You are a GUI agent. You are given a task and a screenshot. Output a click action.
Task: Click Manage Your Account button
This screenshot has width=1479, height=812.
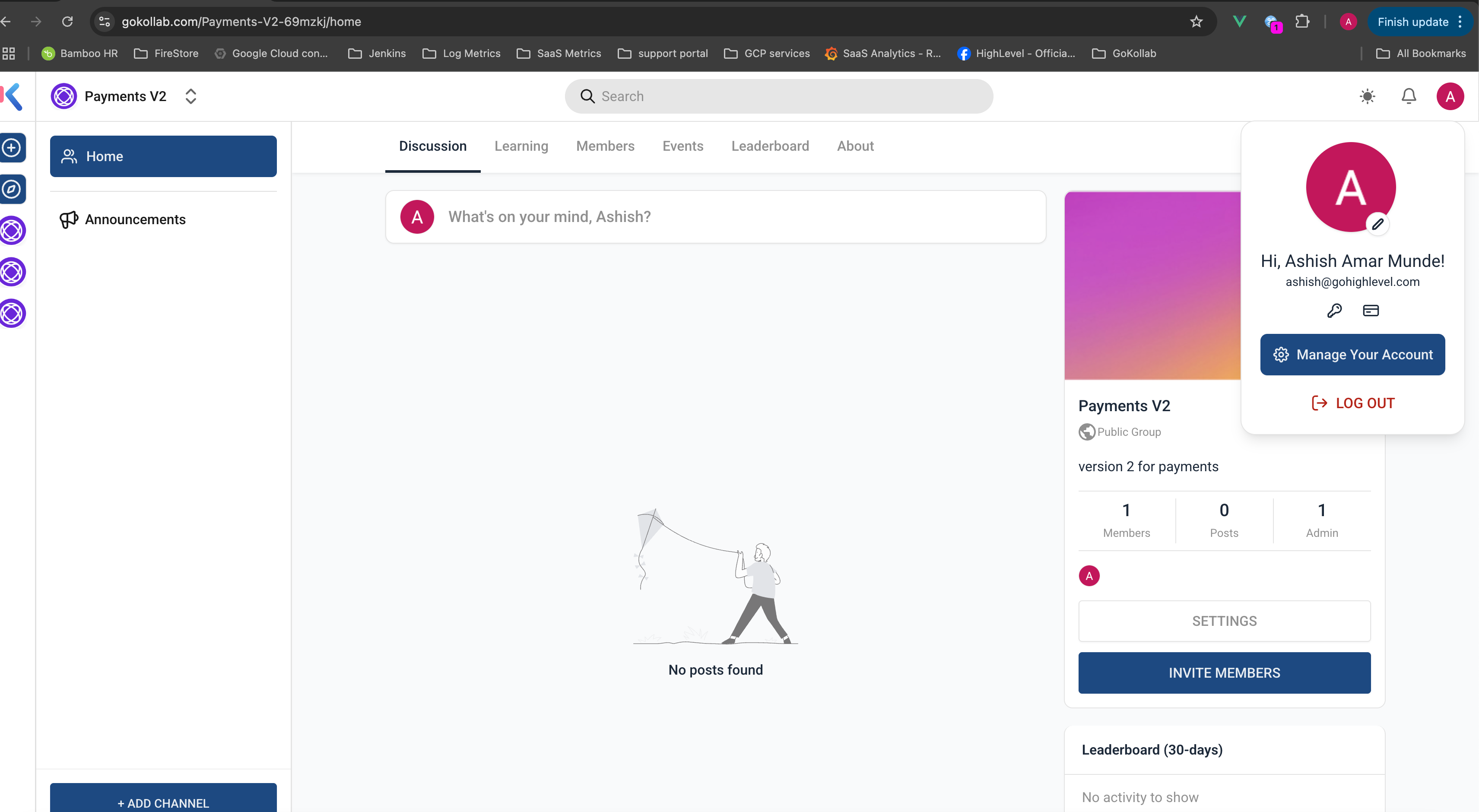coord(1352,354)
